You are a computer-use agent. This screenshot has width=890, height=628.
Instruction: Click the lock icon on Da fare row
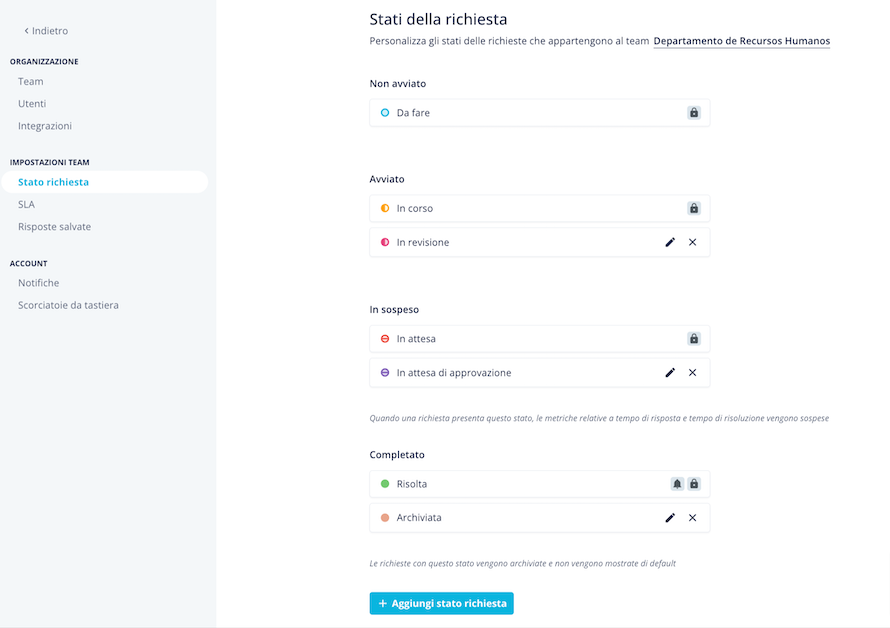(694, 112)
